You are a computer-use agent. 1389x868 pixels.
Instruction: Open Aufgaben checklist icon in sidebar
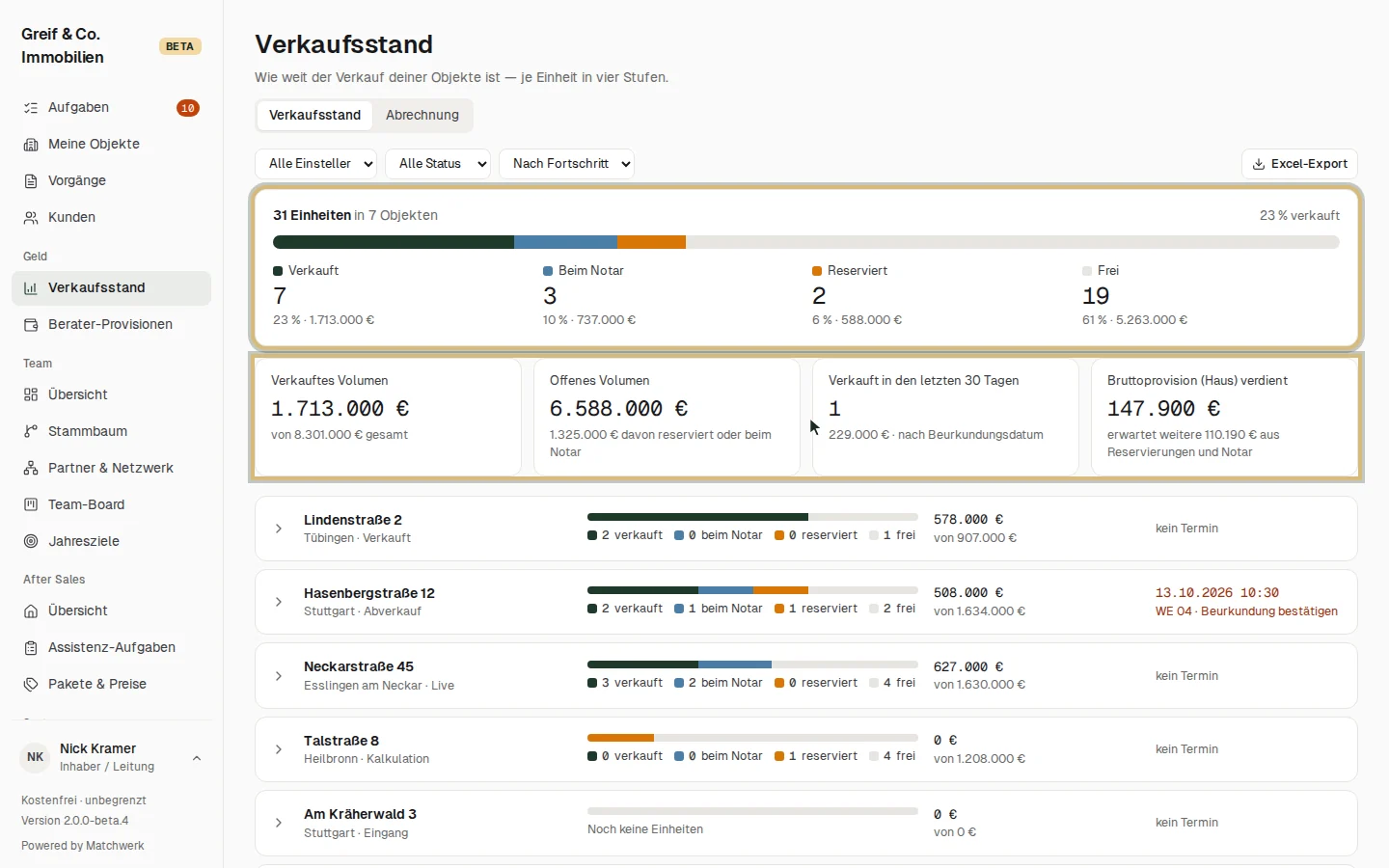31,108
